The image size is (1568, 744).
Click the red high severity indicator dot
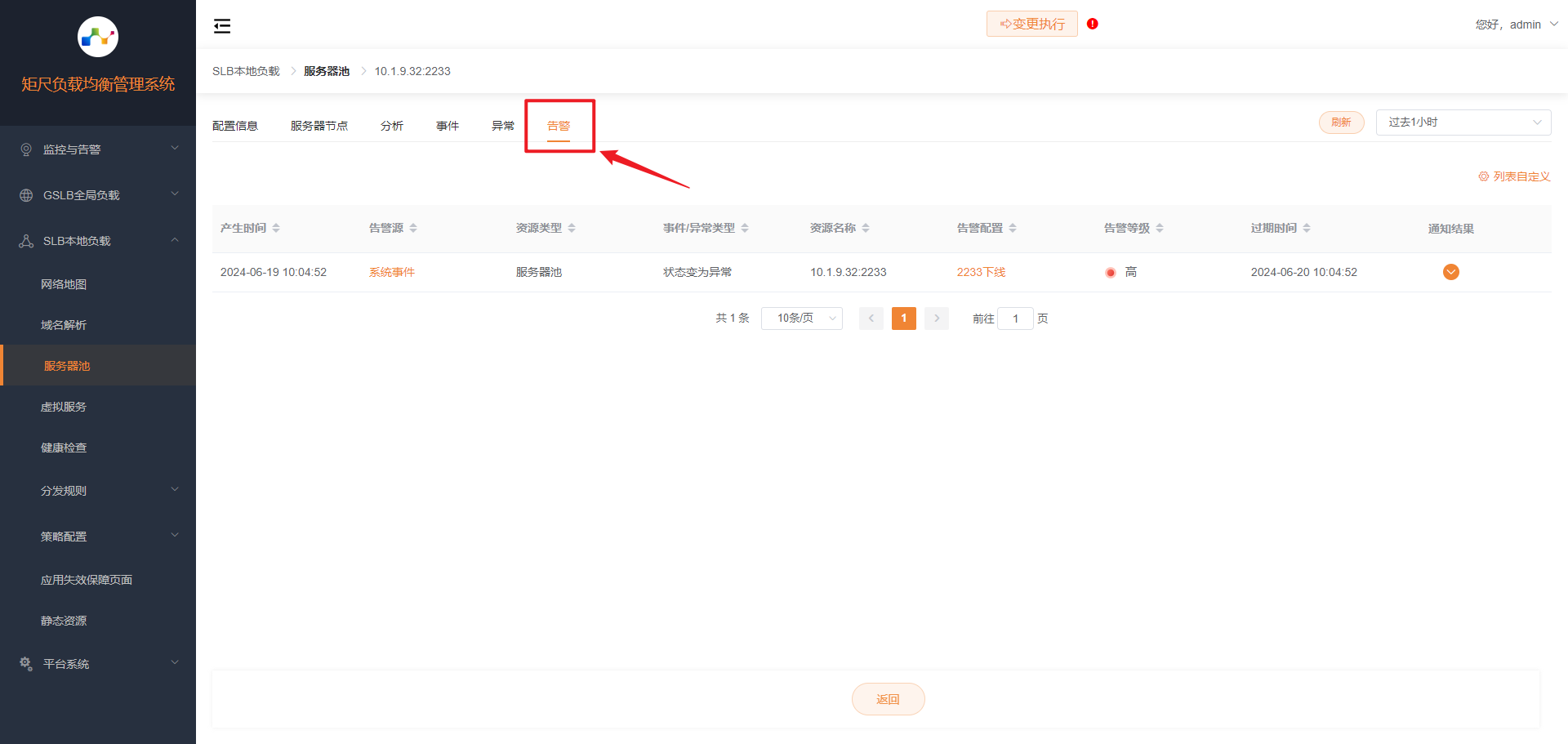pos(1110,272)
